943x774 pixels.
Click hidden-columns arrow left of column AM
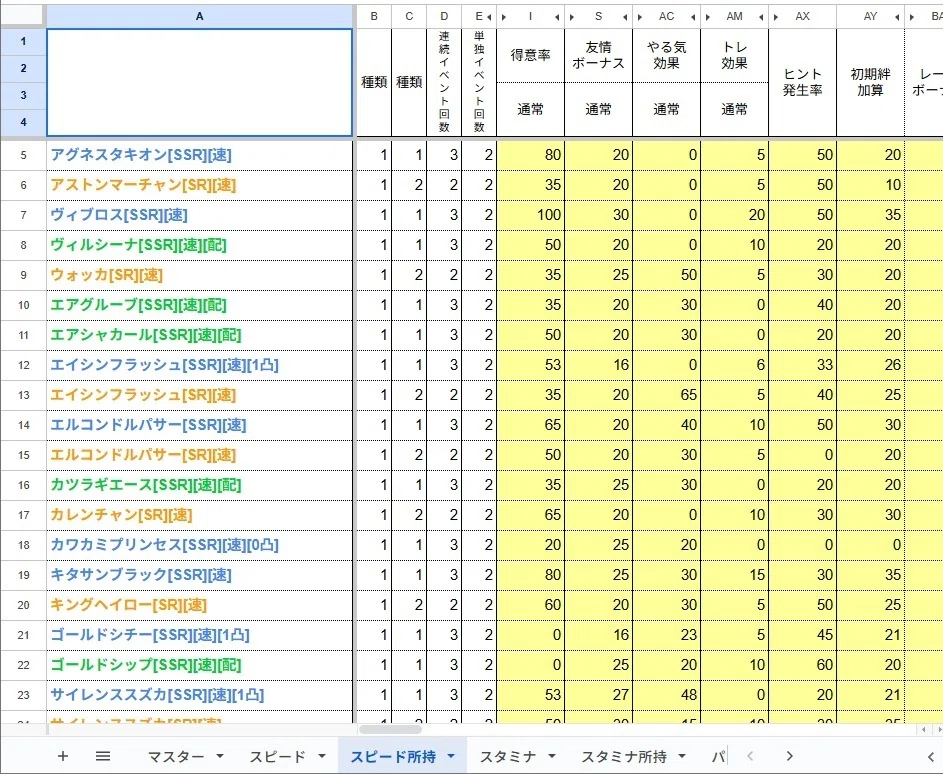point(707,17)
